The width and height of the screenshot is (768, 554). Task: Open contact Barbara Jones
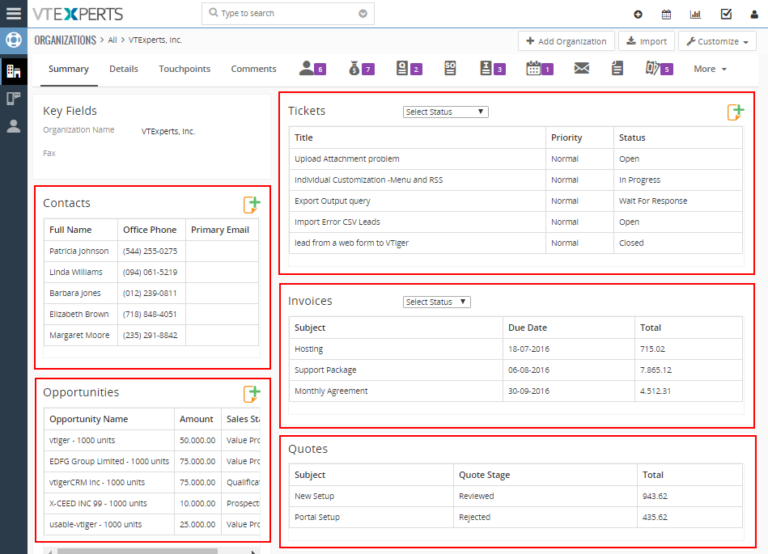pos(75,293)
